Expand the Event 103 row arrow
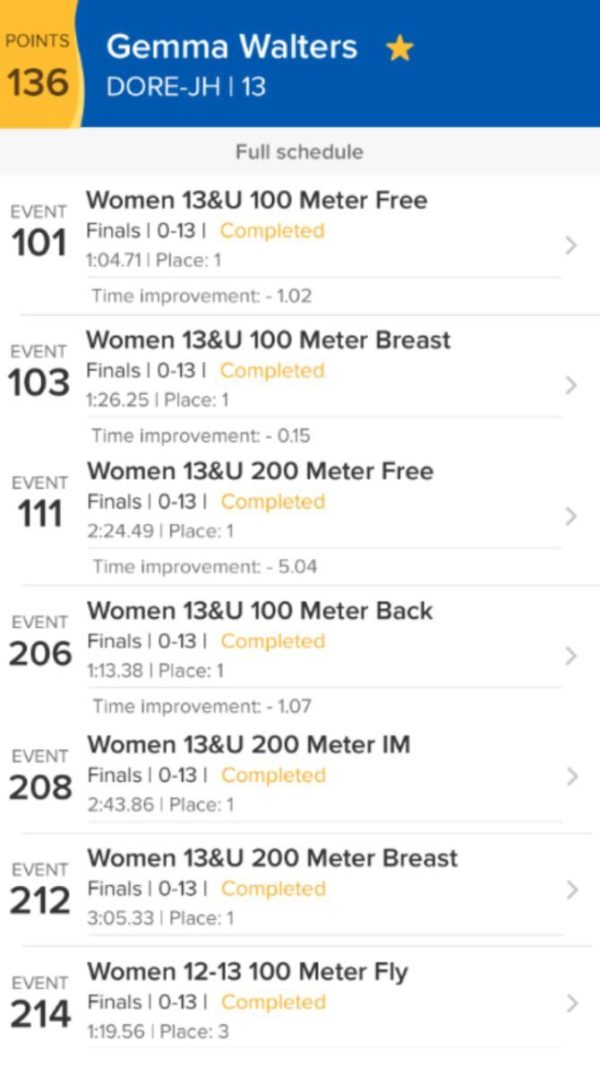This screenshot has width=600, height=1066. tap(571, 385)
